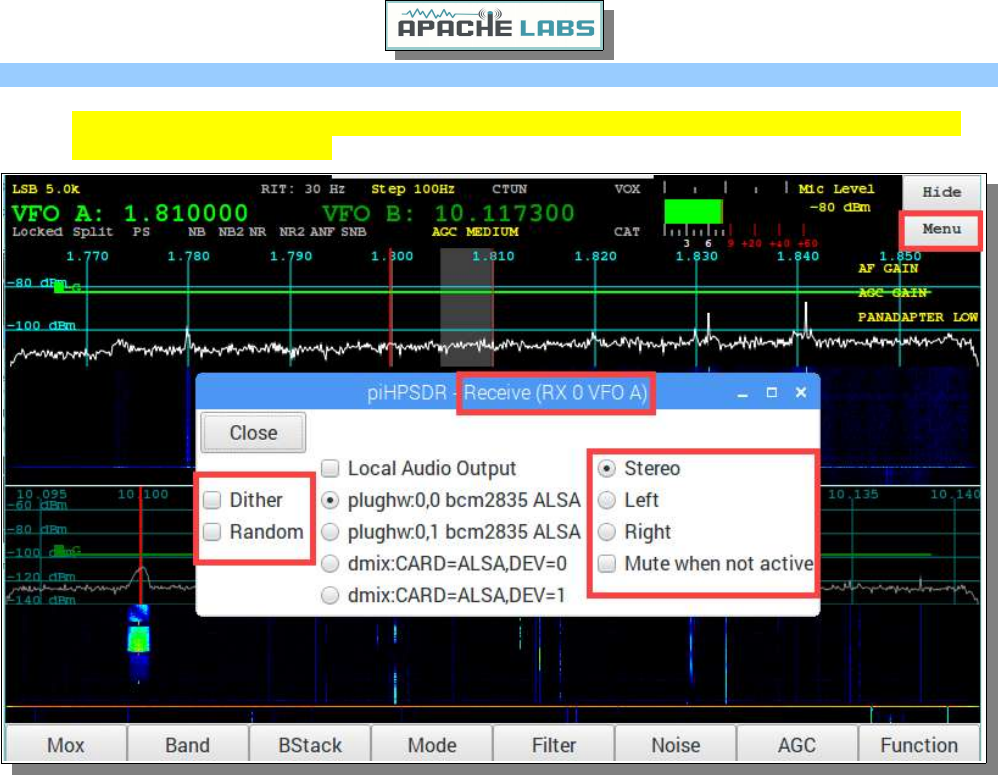Minimize the piHPSDR Receive dialog
The width and height of the screenshot is (998, 775).
[x=742, y=393]
